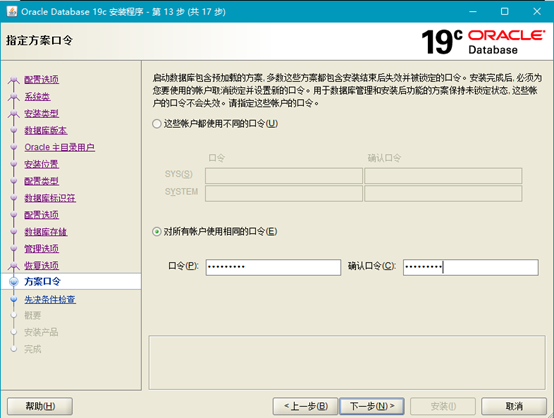
Task: Open the 安装位置 step link
Action: (x=41, y=164)
